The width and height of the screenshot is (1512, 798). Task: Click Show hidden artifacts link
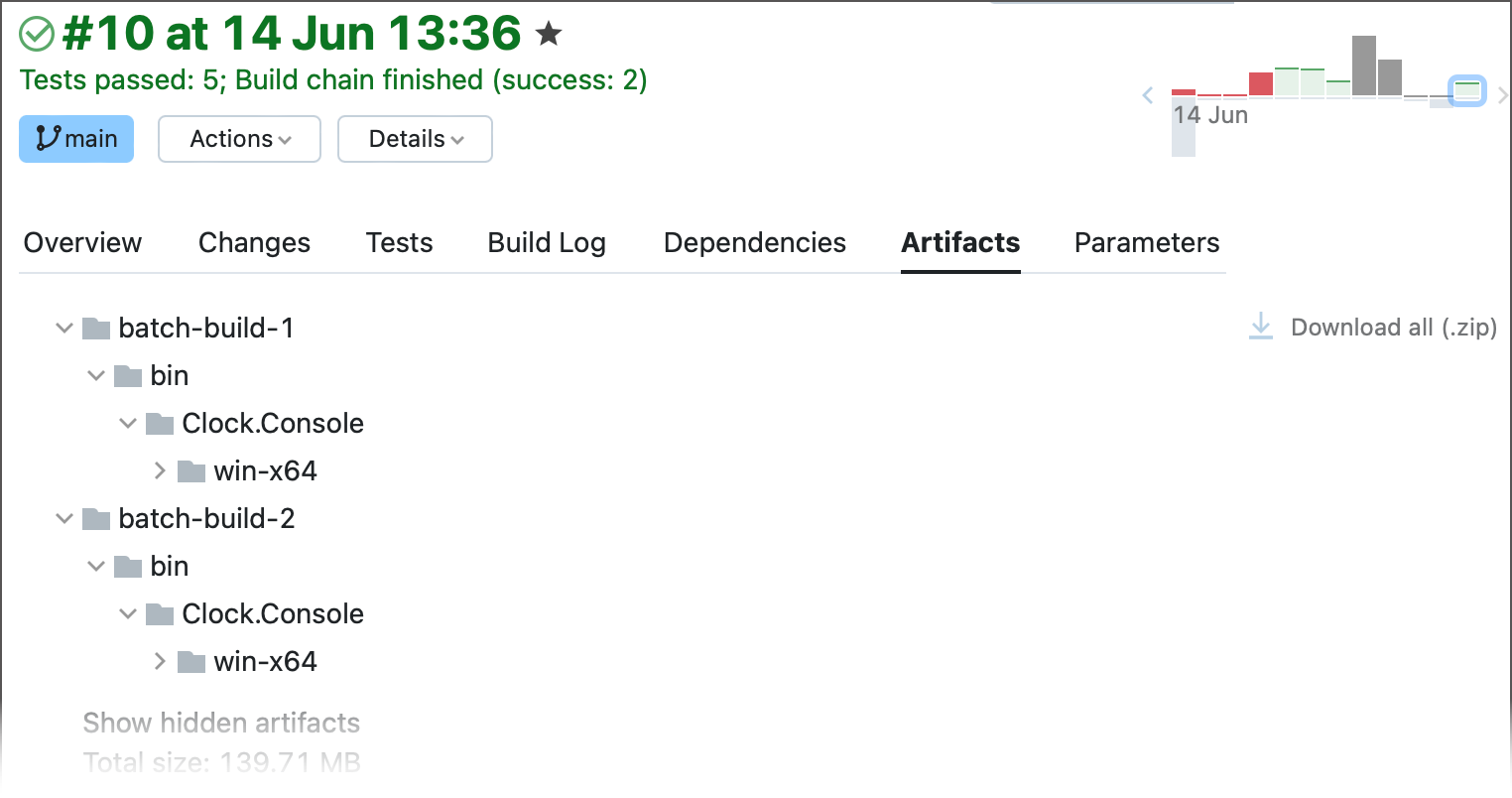point(221,723)
